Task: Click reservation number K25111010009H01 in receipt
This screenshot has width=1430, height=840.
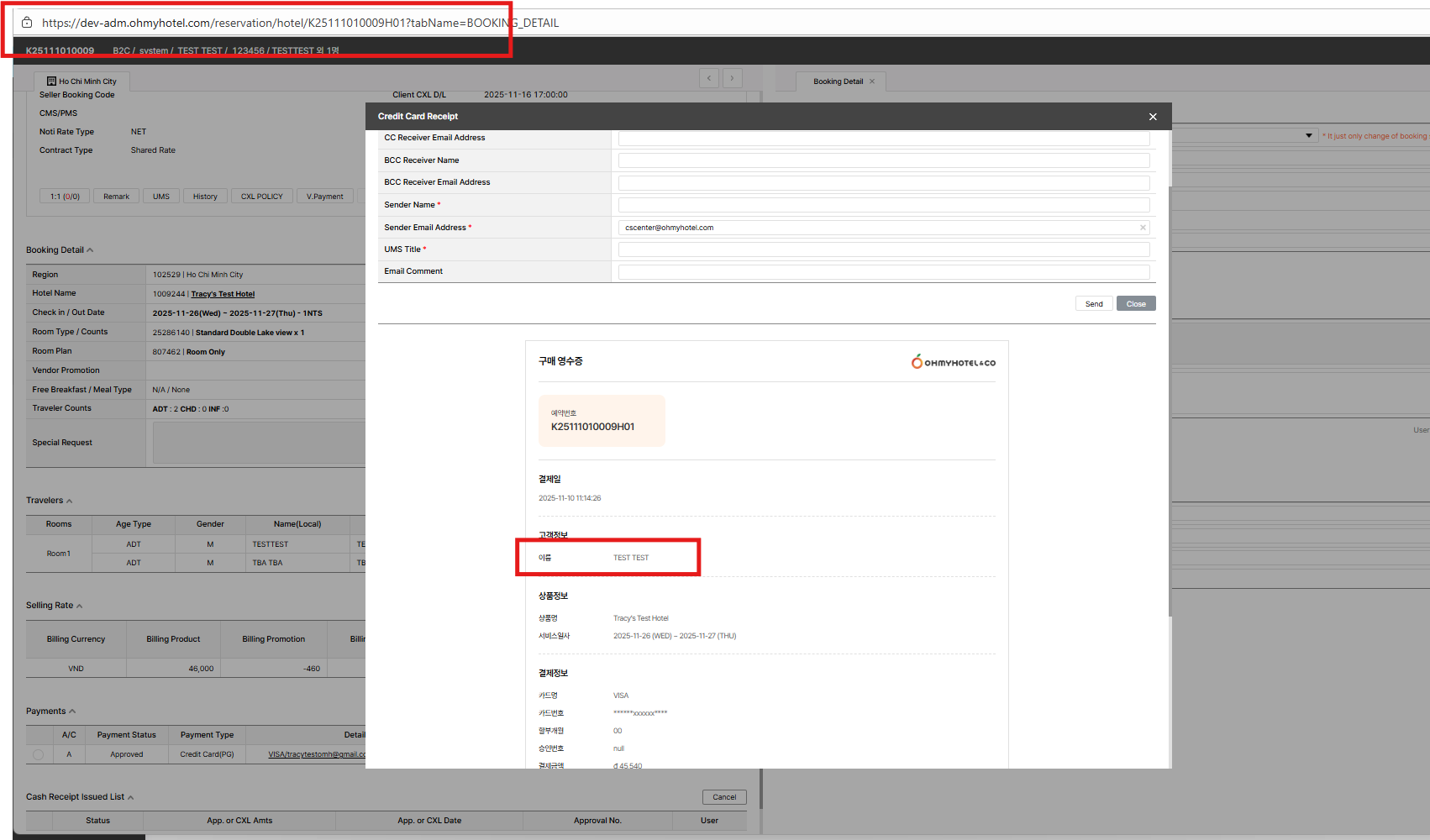Action: (593, 427)
